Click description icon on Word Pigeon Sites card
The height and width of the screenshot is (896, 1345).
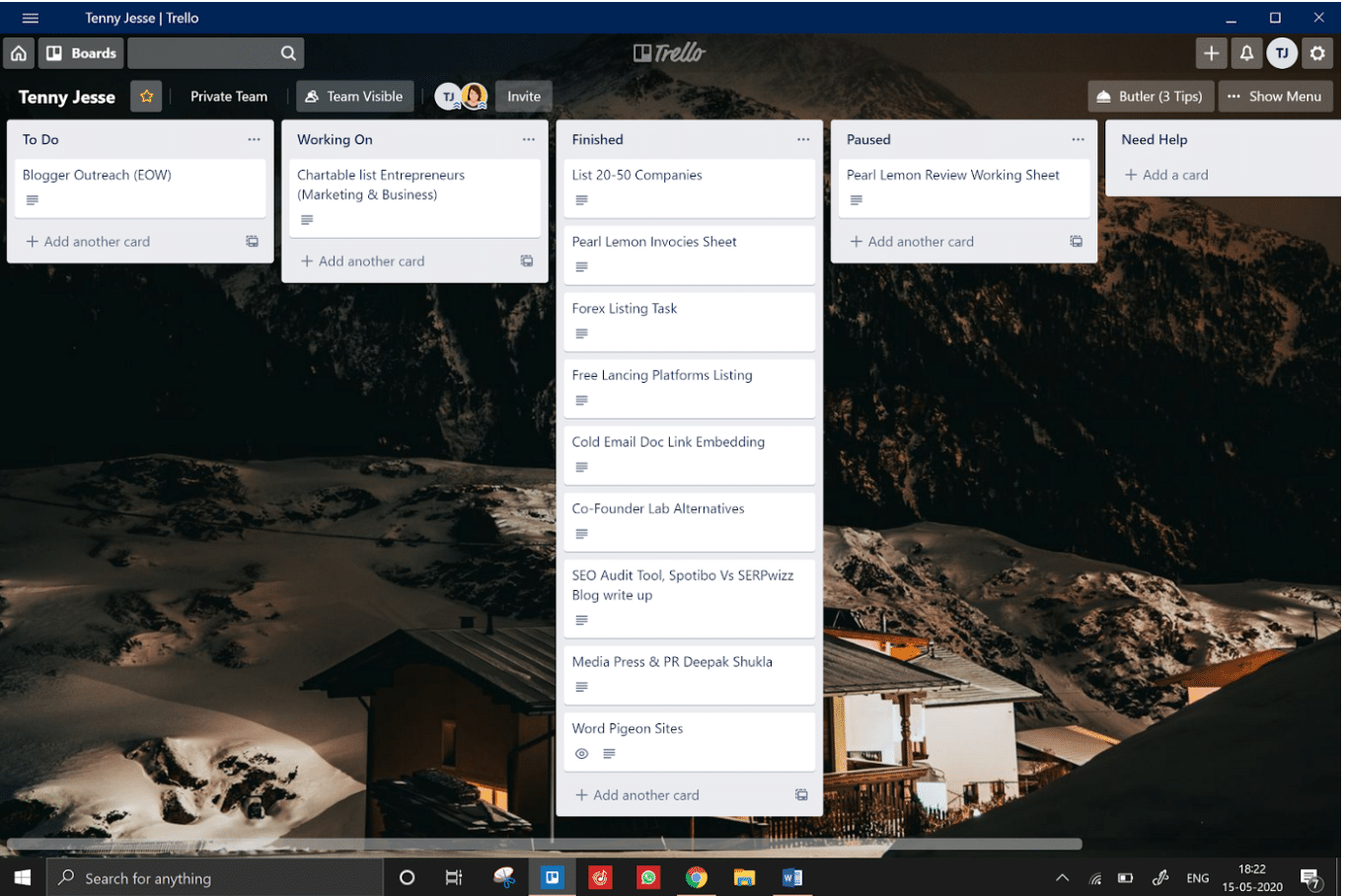(609, 754)
